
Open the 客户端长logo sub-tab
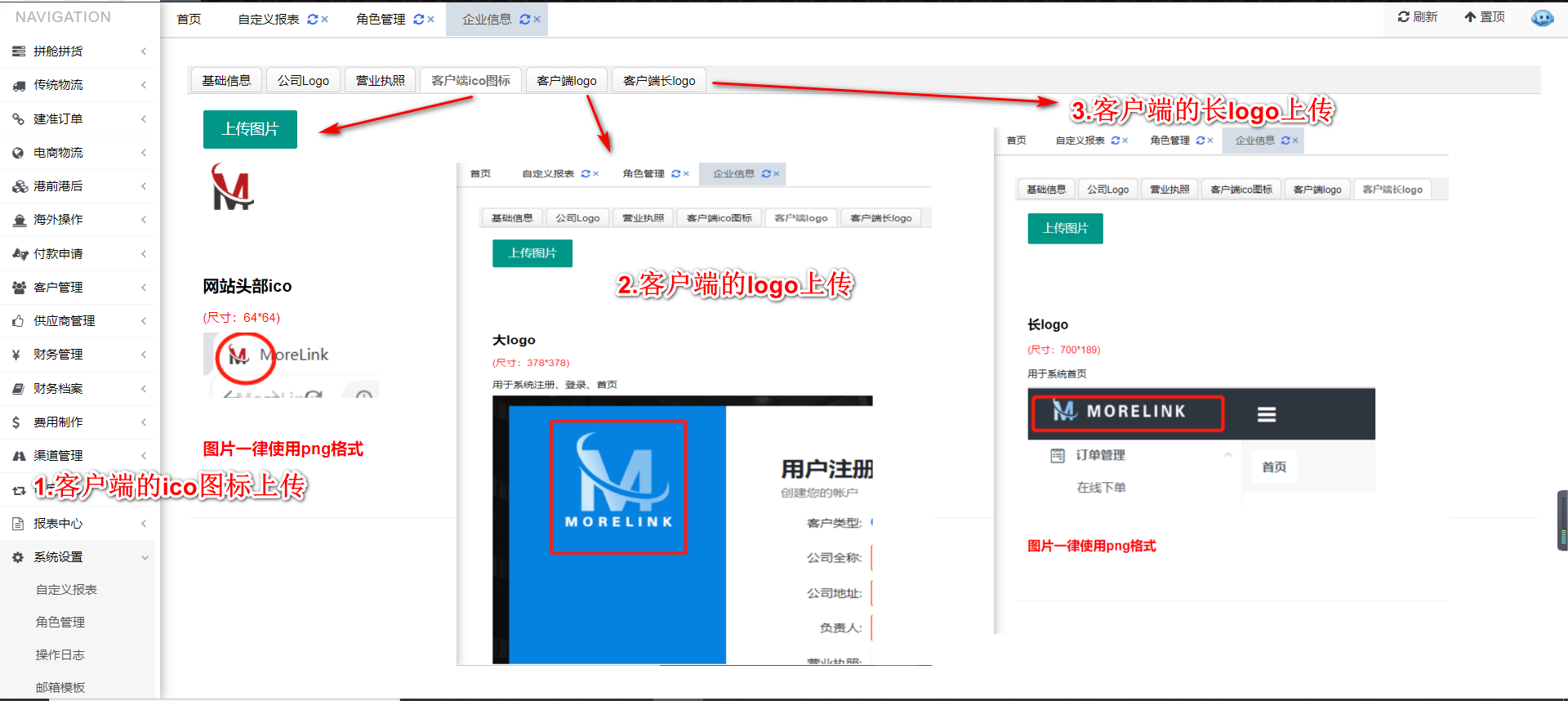tap(659, 80)
